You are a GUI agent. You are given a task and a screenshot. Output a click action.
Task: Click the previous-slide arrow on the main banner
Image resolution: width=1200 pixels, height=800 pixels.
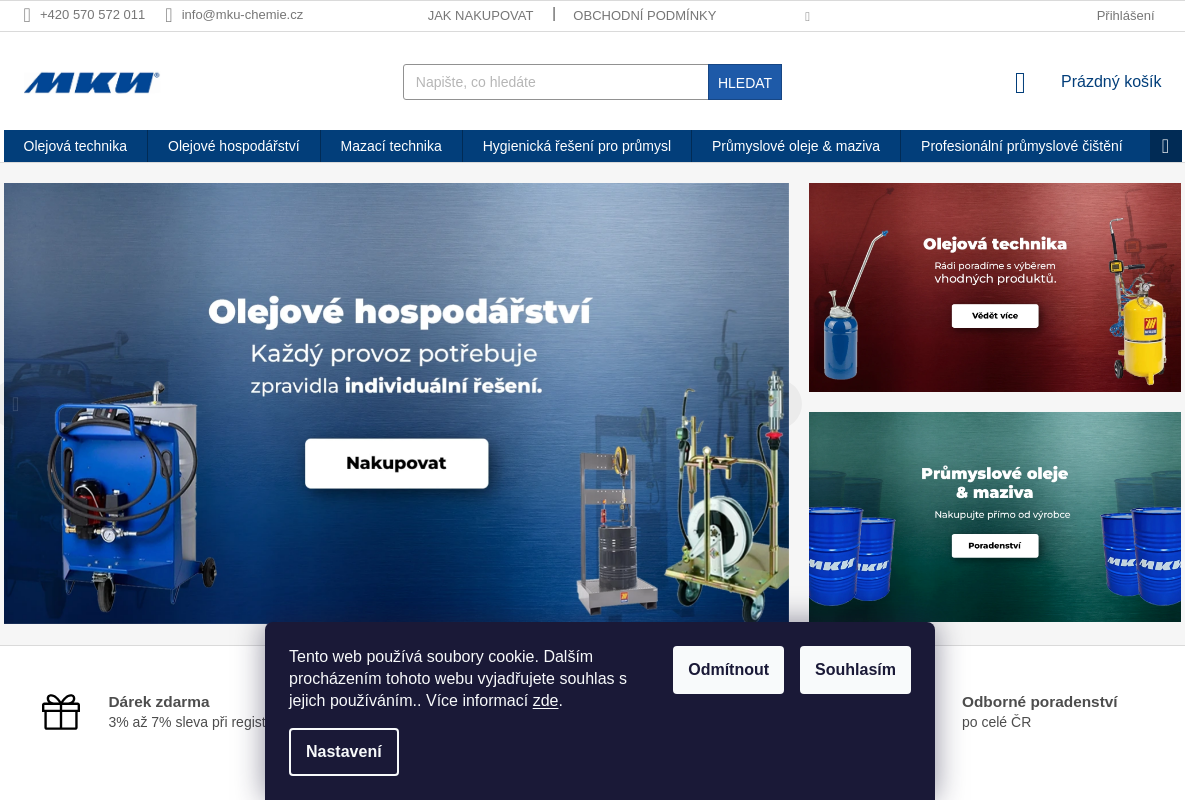point(14,403)
